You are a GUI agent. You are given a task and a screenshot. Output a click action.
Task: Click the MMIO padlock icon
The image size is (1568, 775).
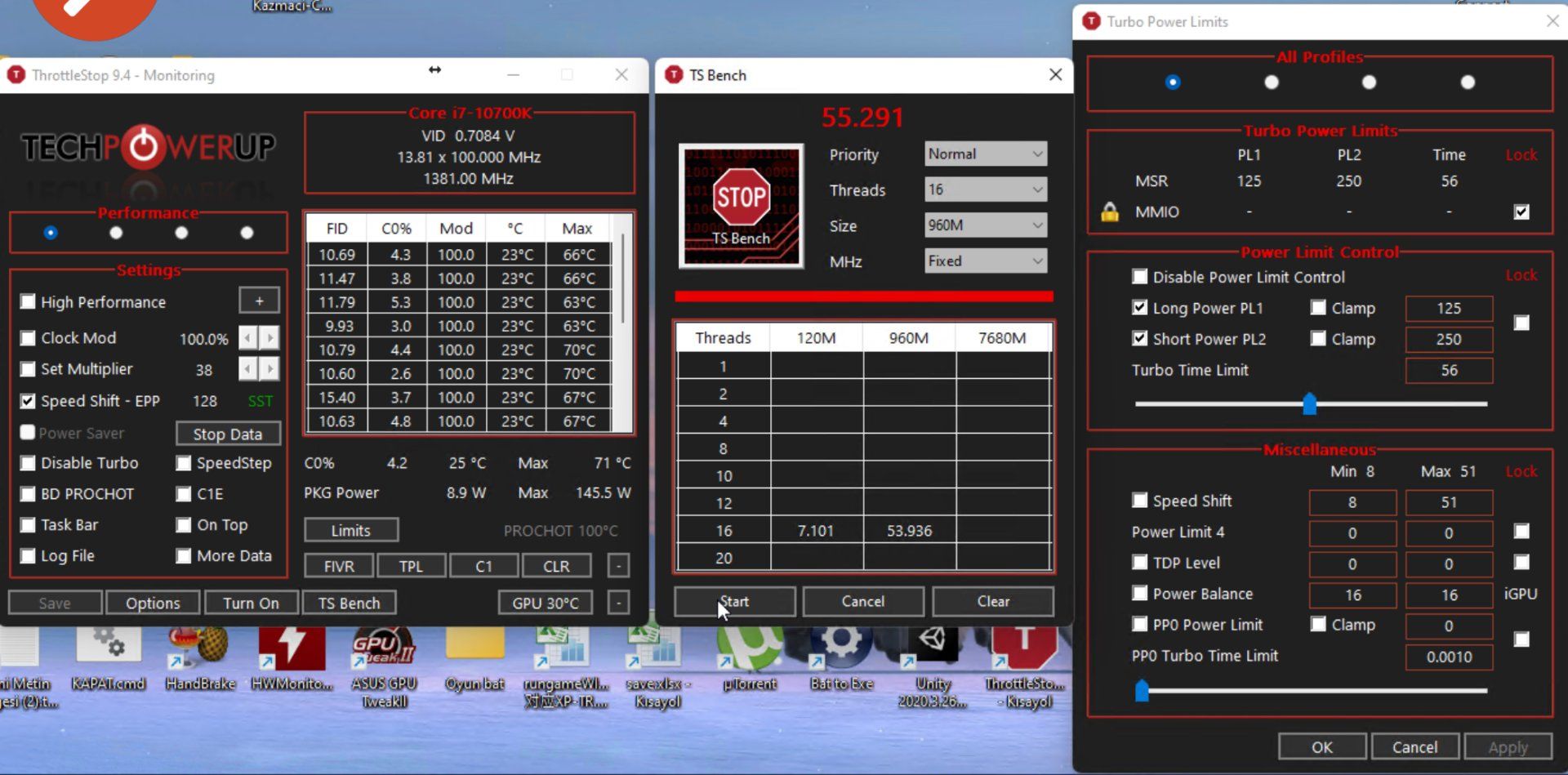click(x=1110, y=212)
